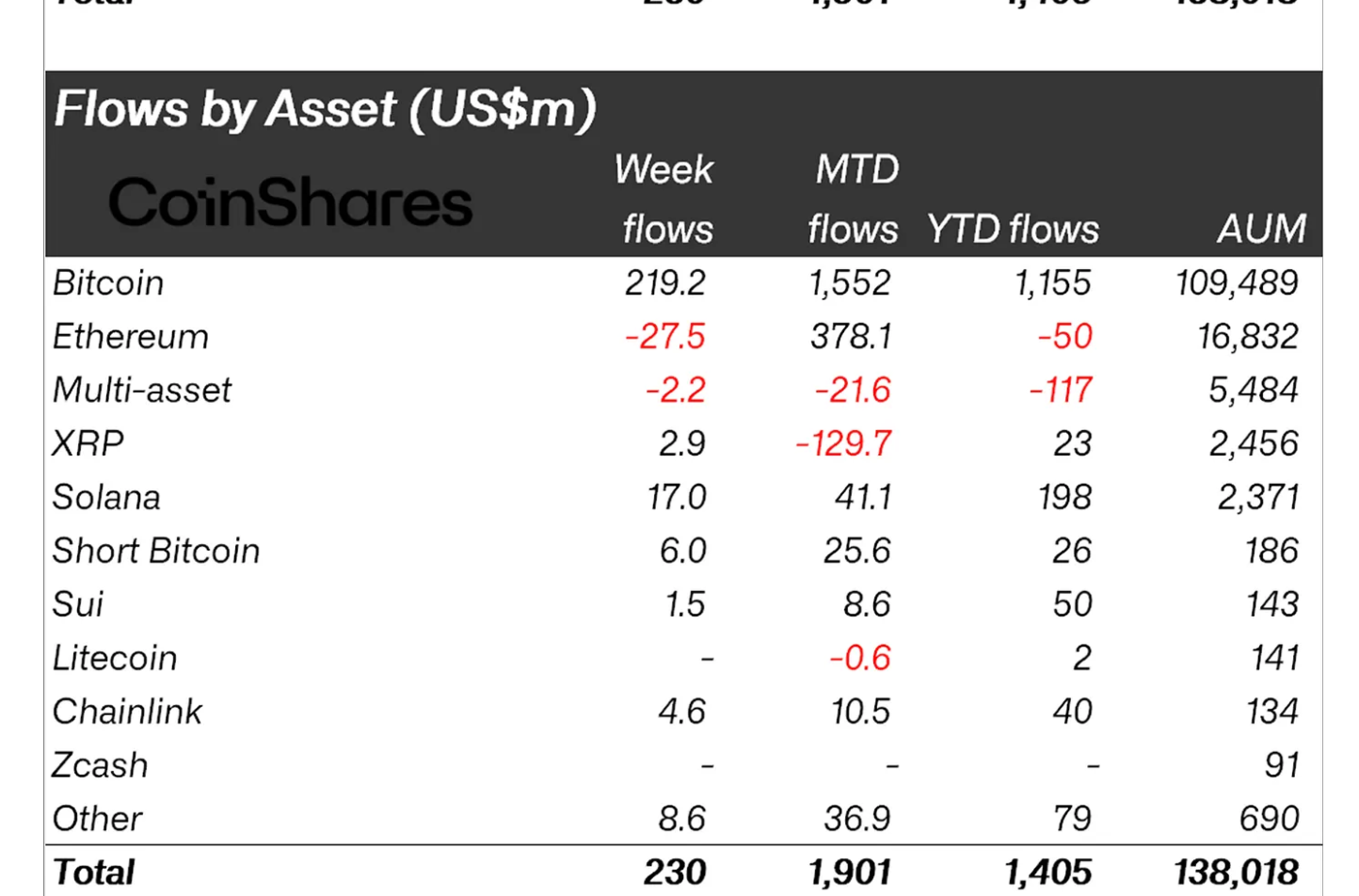This screenshot has width=1359, height=896.
Task: Click the XRP row label
Action: (88, 444)
